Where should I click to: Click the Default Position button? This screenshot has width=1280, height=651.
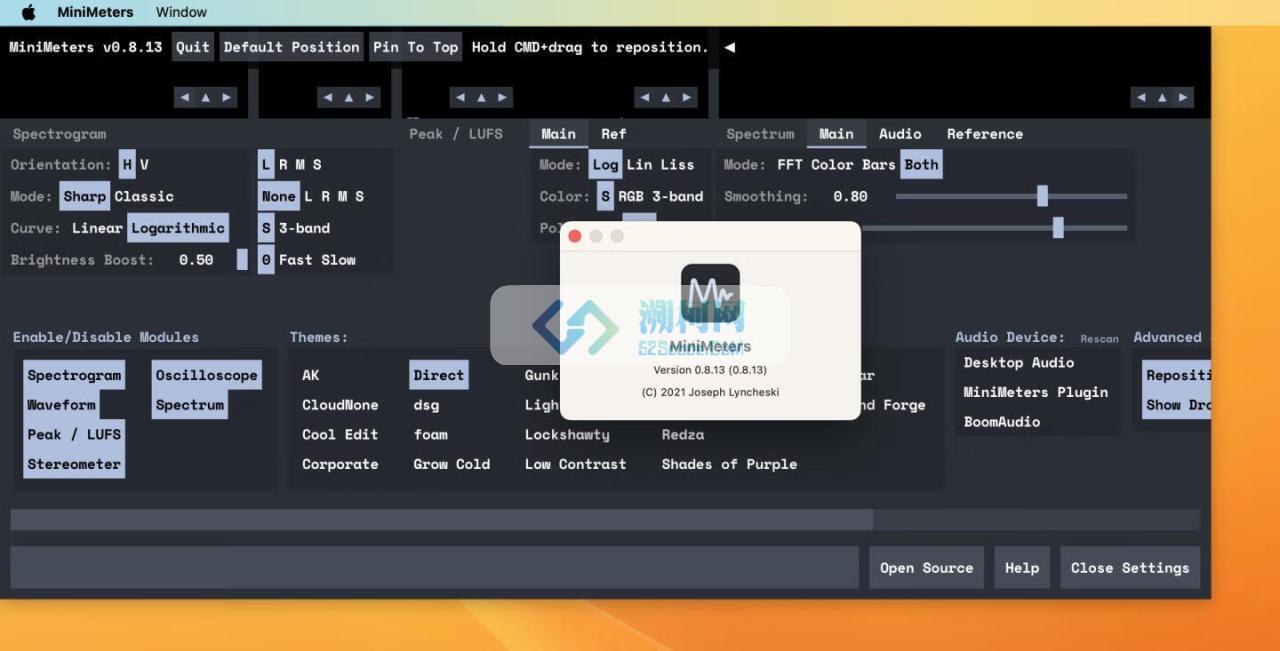pos(291,47)
